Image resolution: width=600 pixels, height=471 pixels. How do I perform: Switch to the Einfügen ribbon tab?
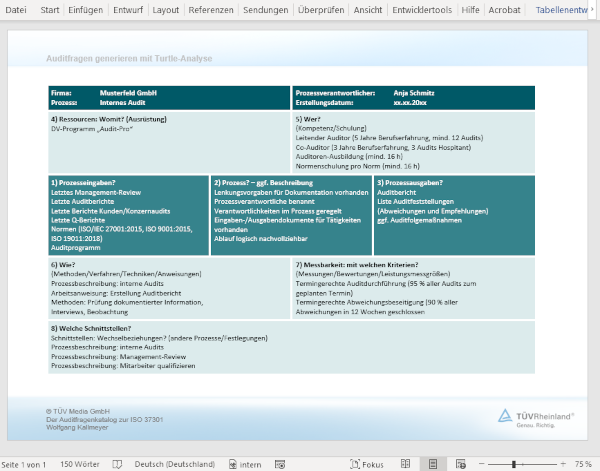(85, 10)
